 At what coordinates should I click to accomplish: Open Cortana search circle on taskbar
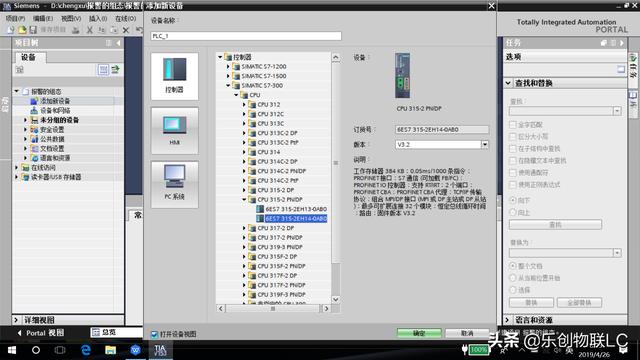pos(36,350)
